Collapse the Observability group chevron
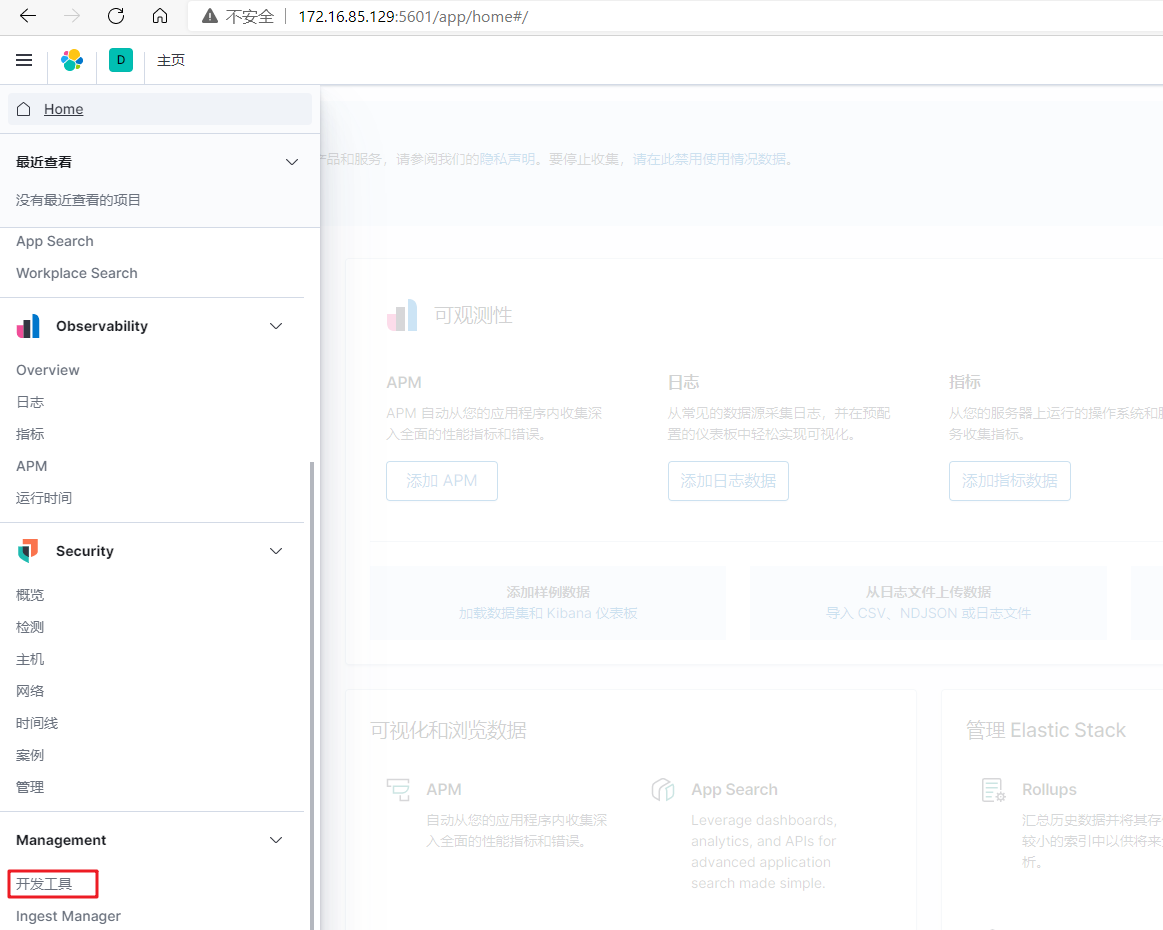 point(276,326)
